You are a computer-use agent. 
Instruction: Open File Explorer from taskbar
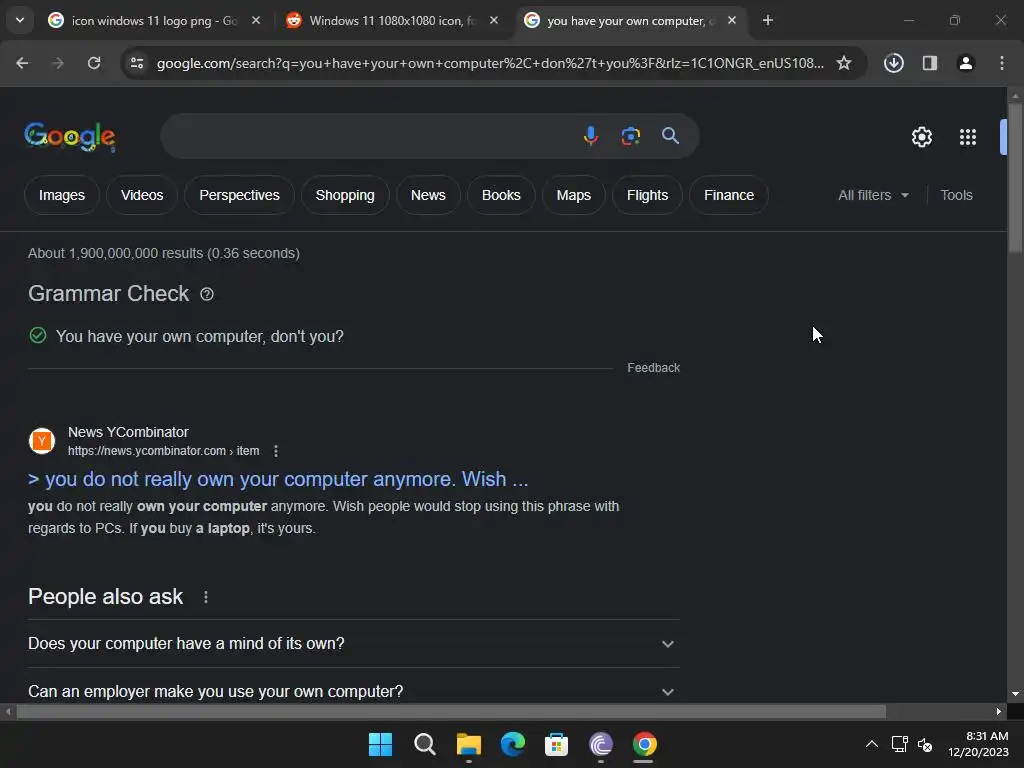[x=469, y=744]
